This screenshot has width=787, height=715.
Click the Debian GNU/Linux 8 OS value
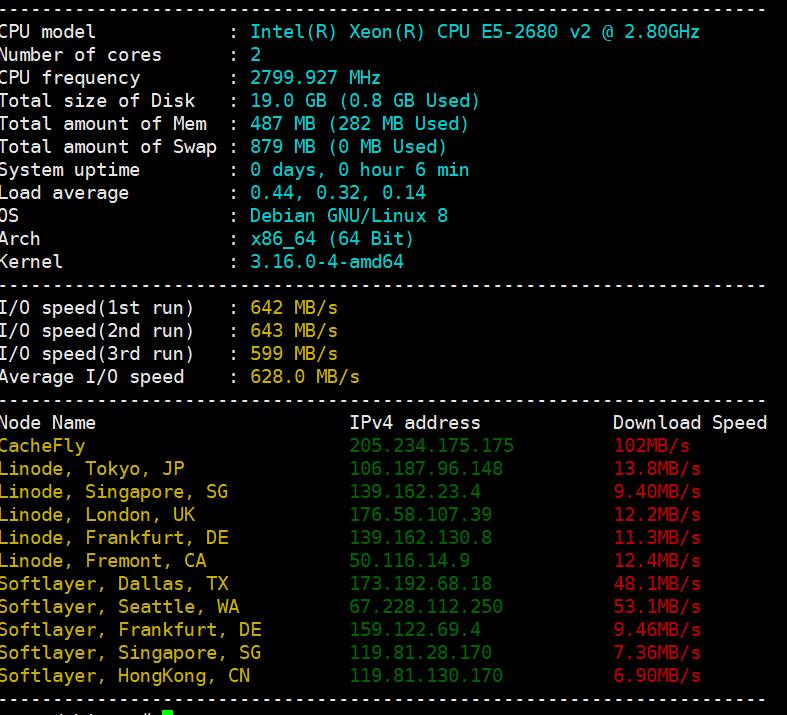(349, 216)
